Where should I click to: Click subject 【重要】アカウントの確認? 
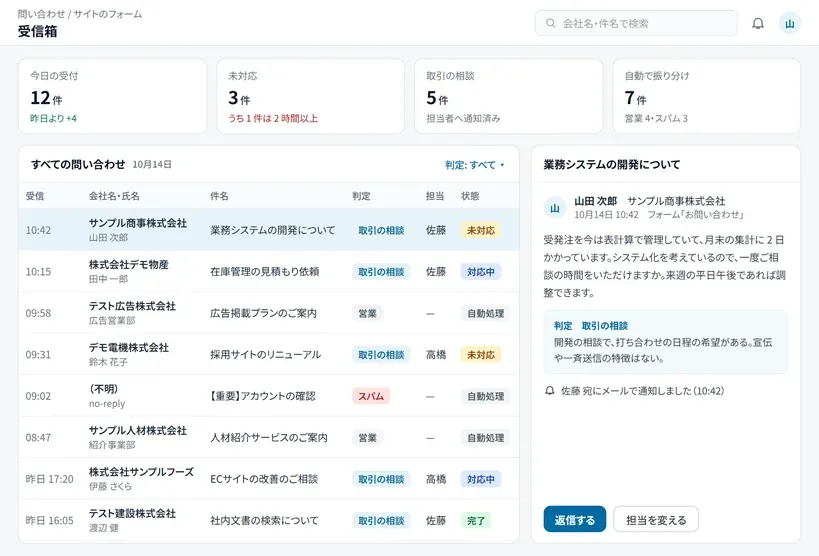(262, 396)
